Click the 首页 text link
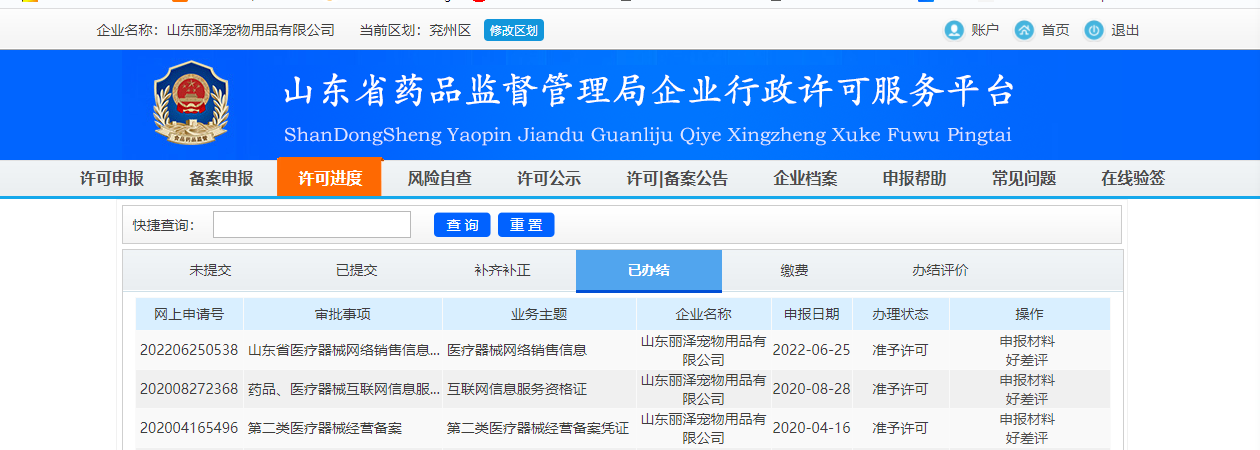This screenshot has width=1260, height=450. [1055, 30]
